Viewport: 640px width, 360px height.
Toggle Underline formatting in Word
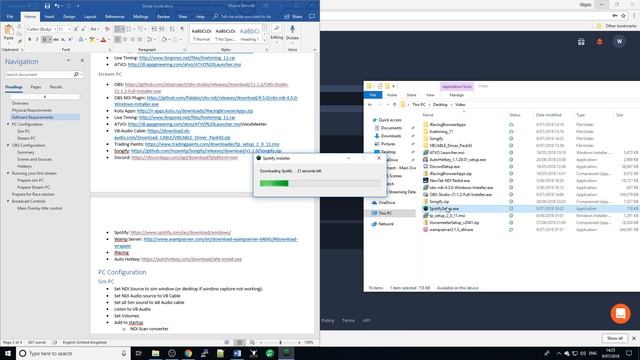[44, 40]
